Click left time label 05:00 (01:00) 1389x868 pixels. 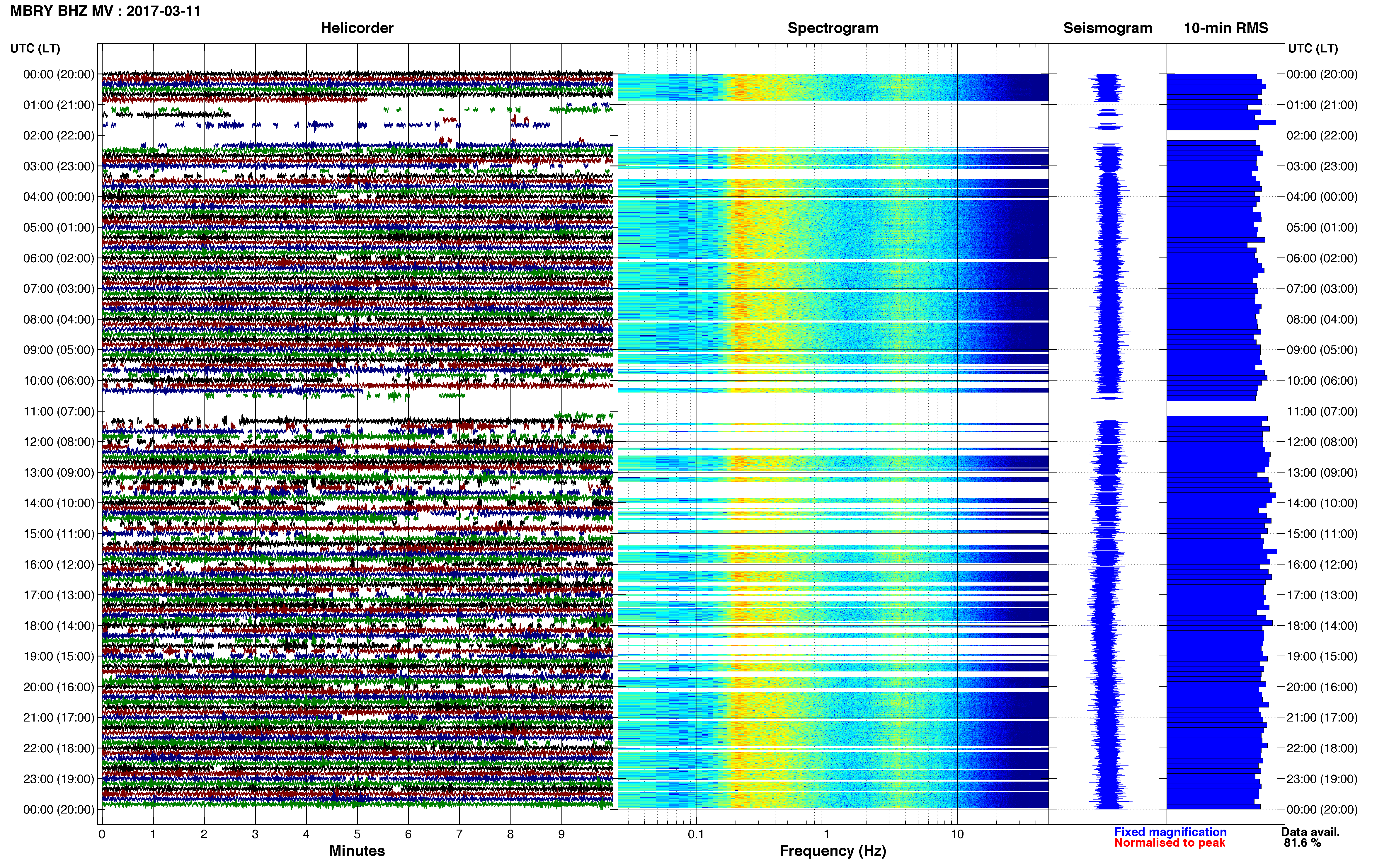(59, 227)
